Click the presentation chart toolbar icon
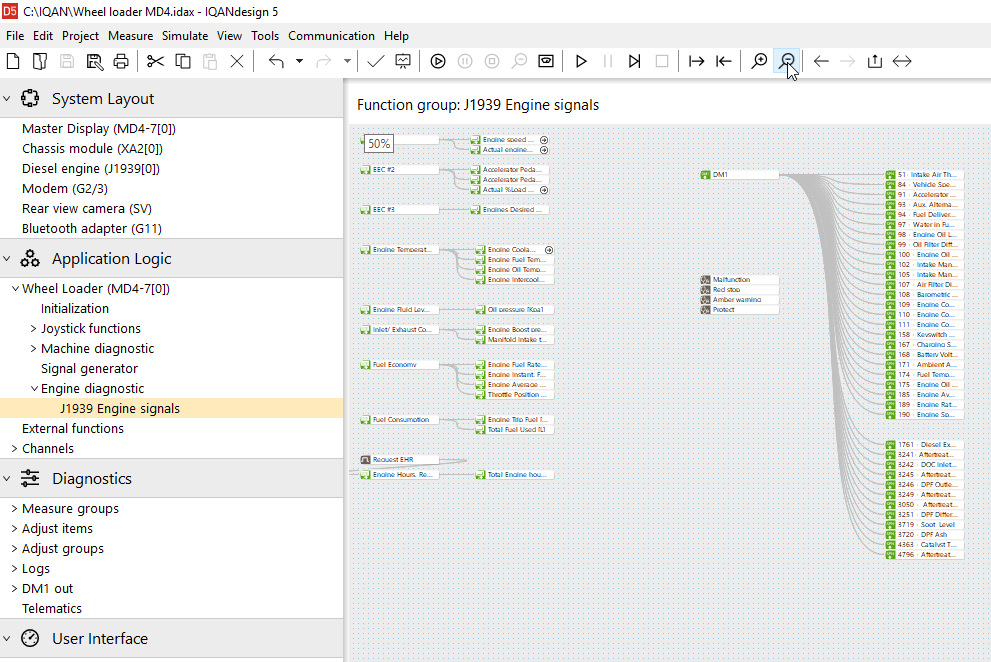 (403, 61)
